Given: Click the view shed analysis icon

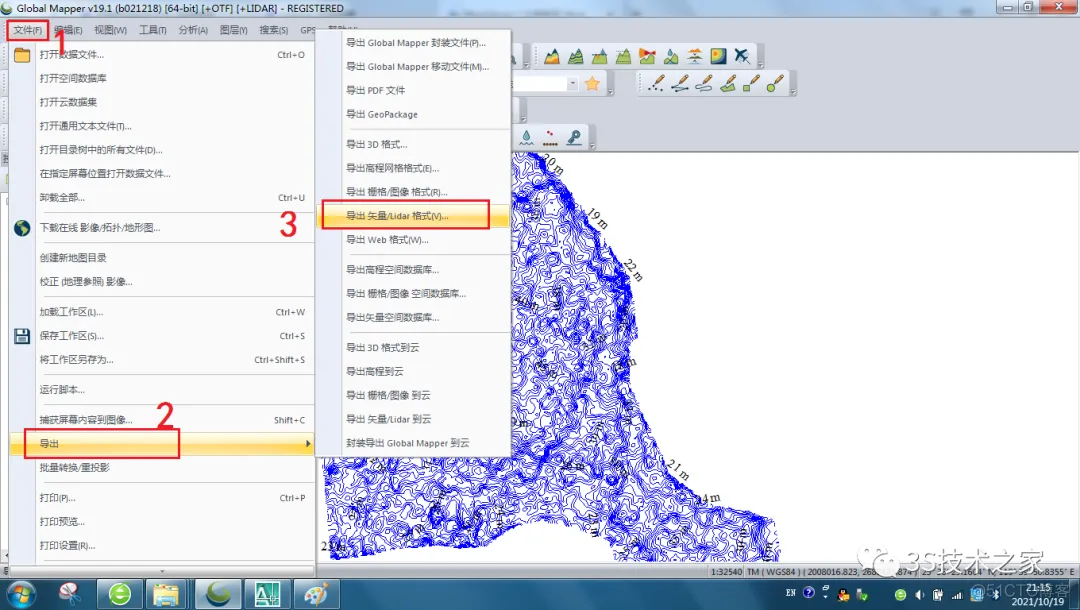Looking at the screenshot, I should (x=647, y=56).
